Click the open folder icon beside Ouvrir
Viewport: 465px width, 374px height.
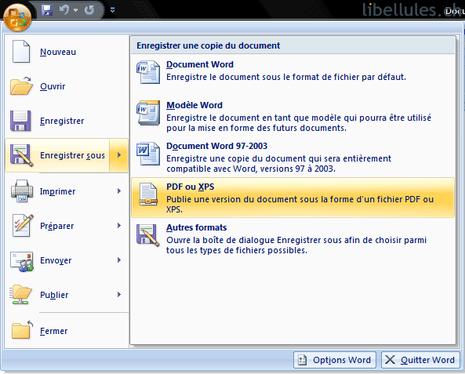click(x=21, y=86)
